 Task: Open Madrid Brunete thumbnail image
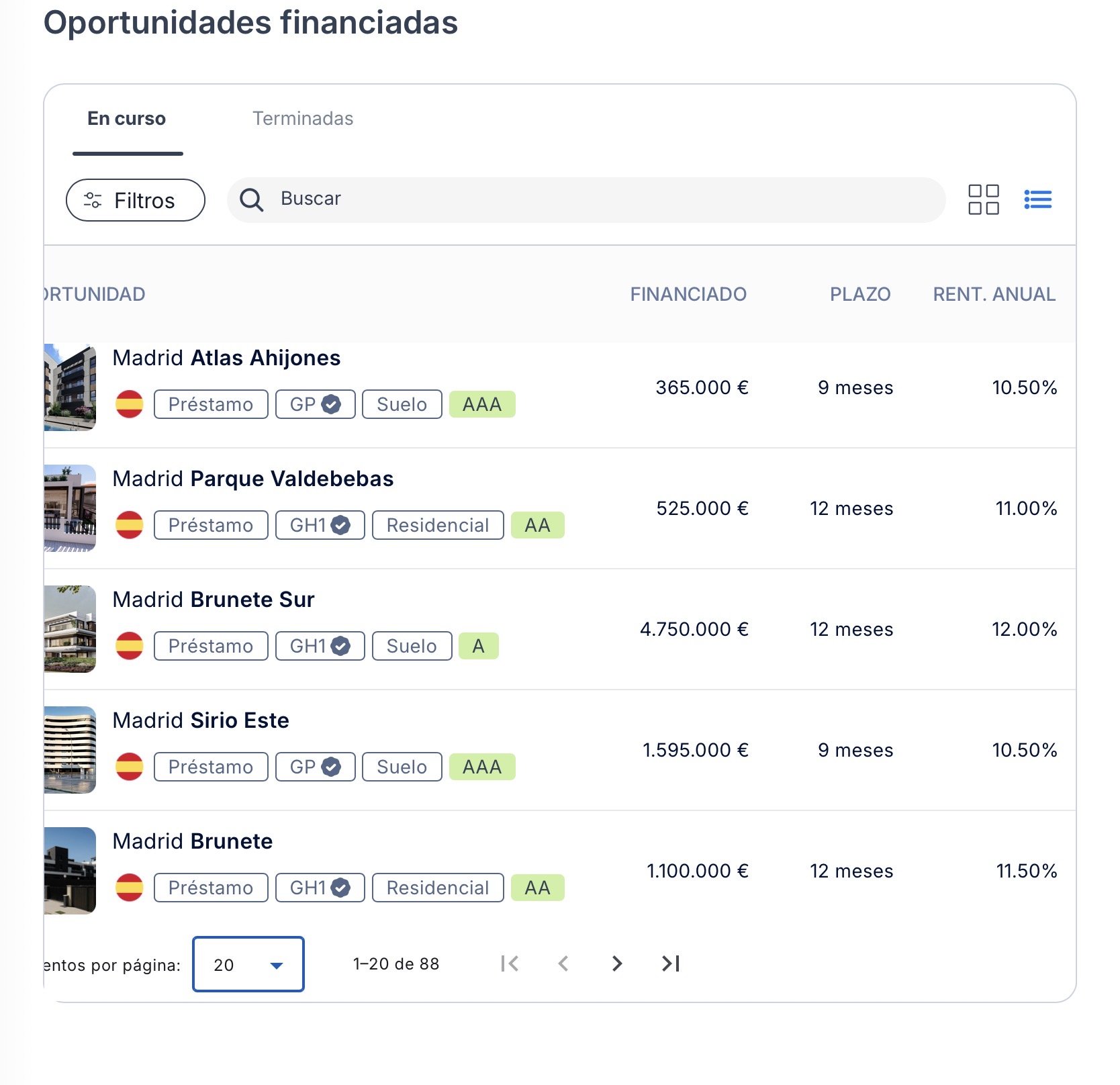coord(70,870)
